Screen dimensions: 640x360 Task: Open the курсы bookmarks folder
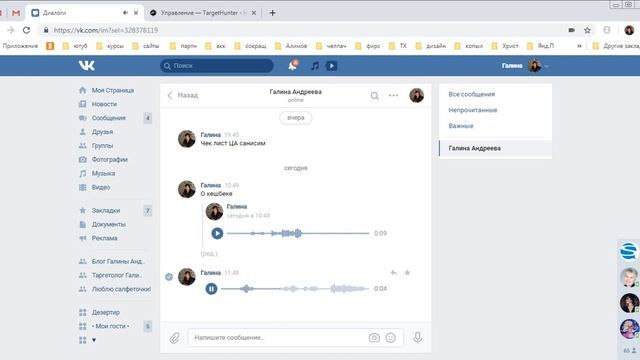tap(110, 46)
